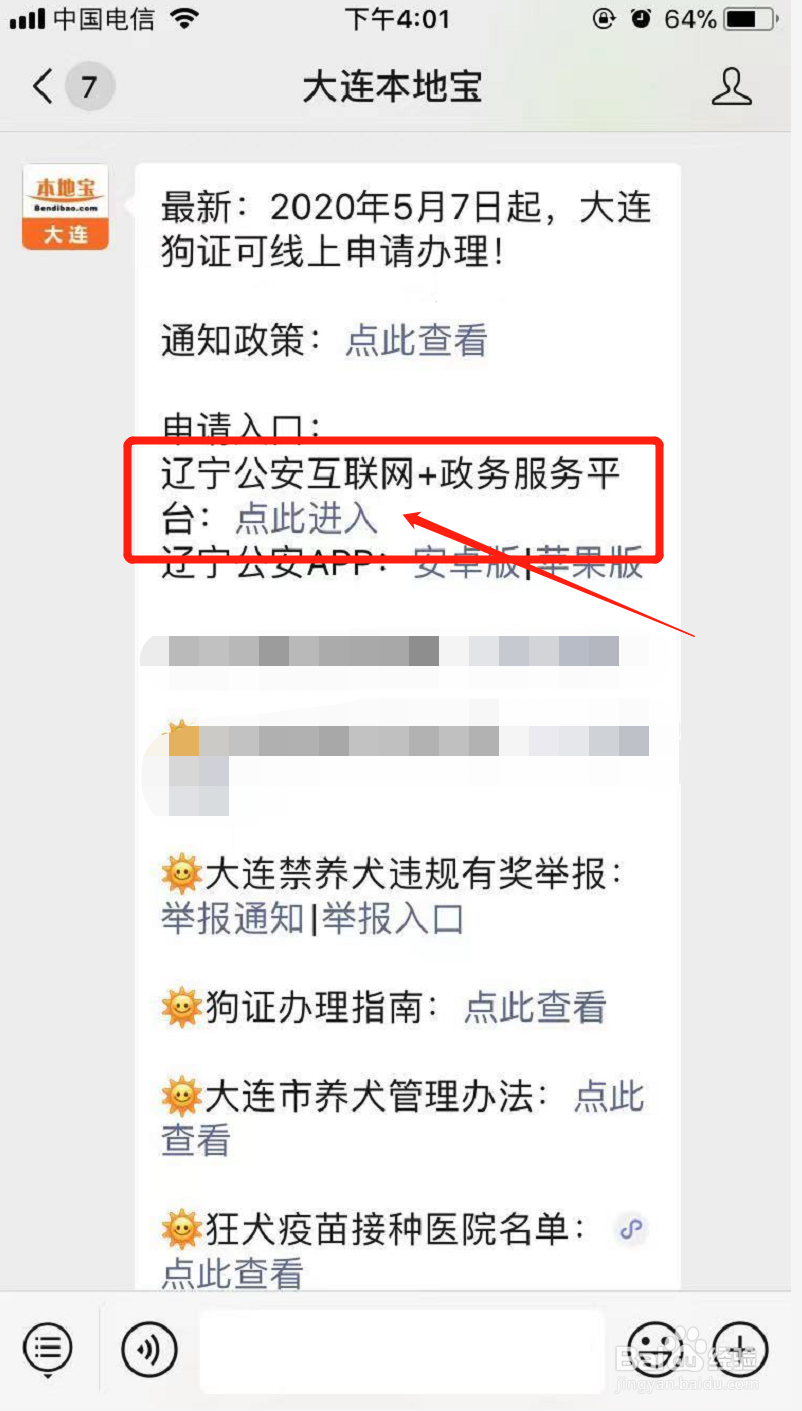The height and width of the screenshot is (1411, 802).
Task: Open 点此查看 link for 狂犬疫苗接种医院名单
Action: (233, 1273)
